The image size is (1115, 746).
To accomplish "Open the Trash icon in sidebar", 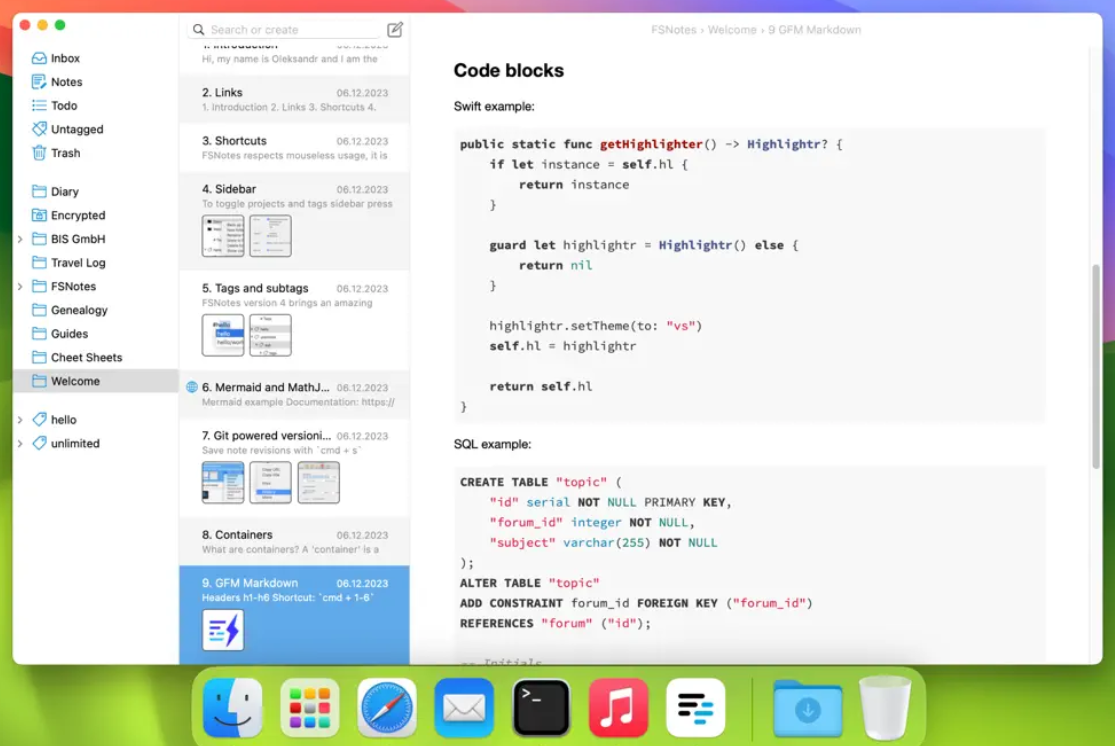I will pyautogui.click(x=39, y=153).
